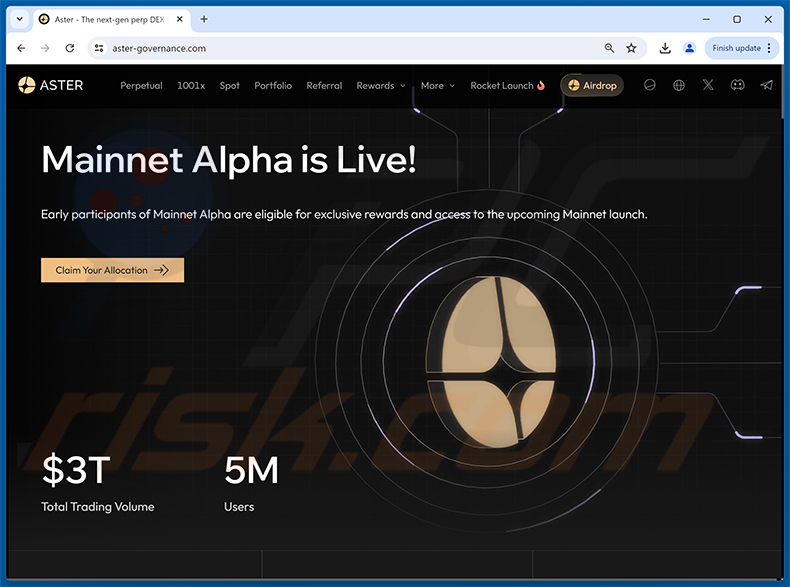790x587 pixels.
Task: Click the '5M' users figure
Action: 251,470
